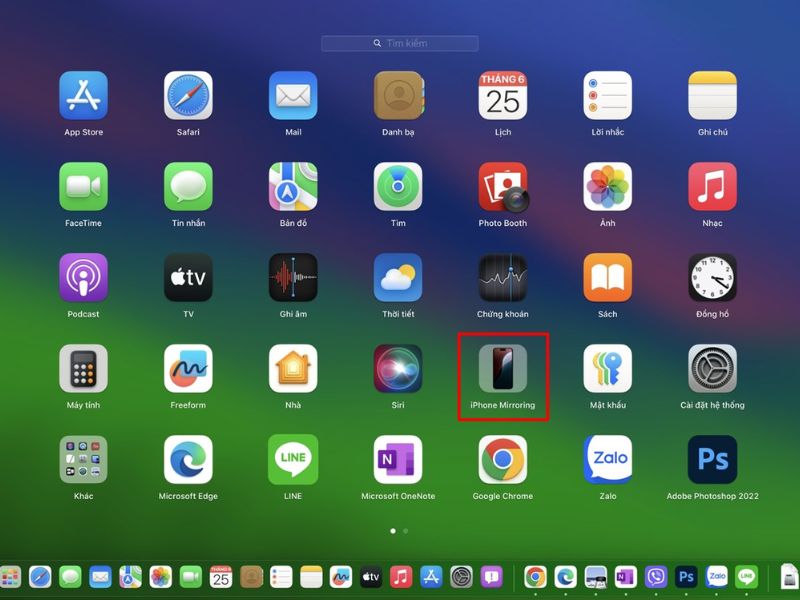
Task: Open Ghi chú notes app in Launchpad
Action: (x=712, y=95)
